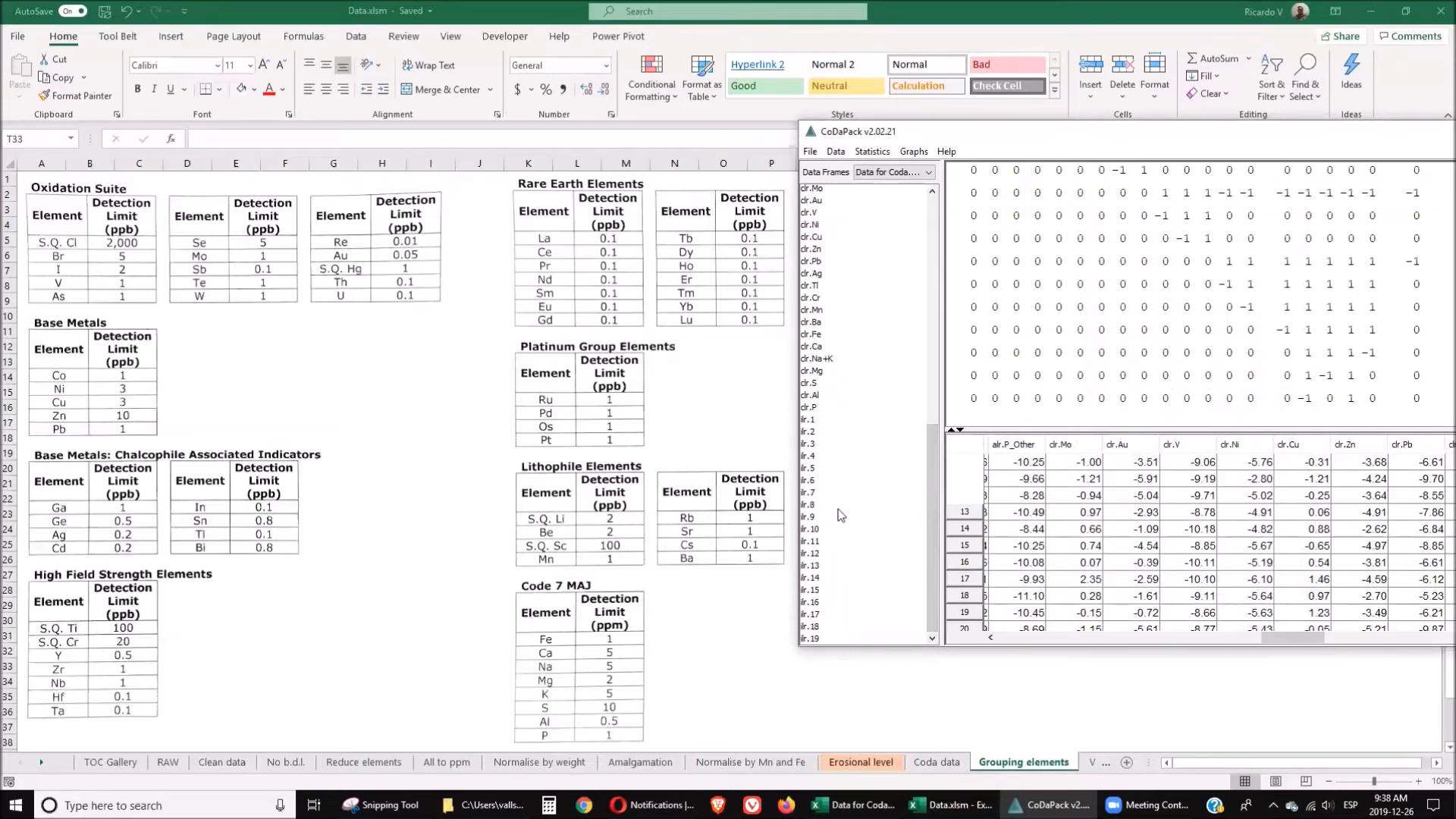Open the Formulas ribbon tab

click(x=303, y=36)
